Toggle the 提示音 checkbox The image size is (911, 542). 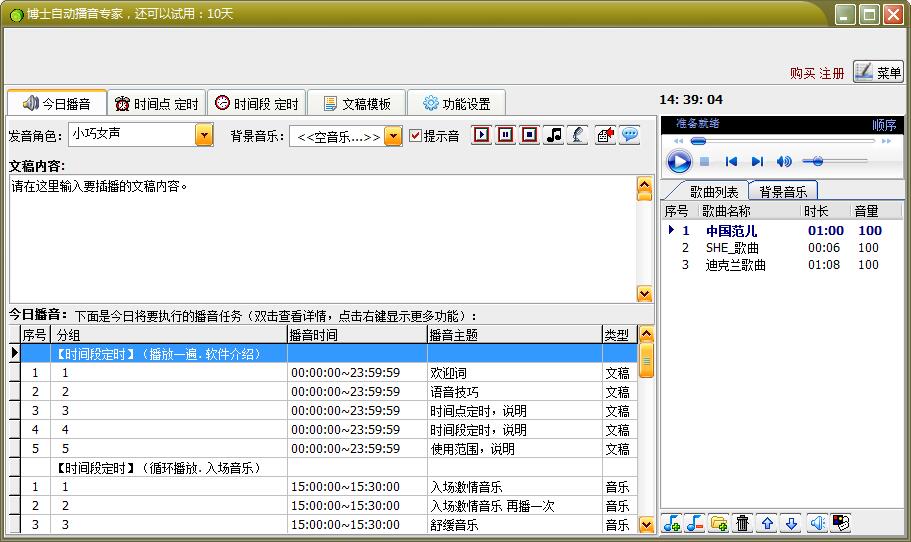pyautogui.click(x=416, y=136)
